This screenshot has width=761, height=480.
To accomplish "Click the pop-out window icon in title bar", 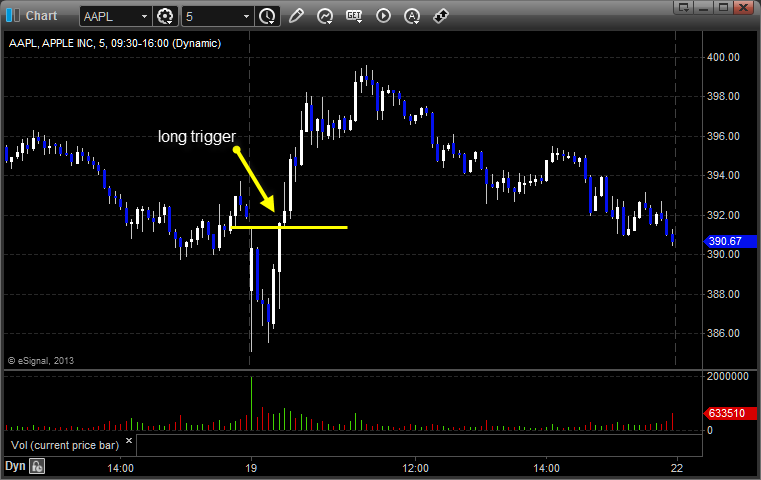I will click(x=684, y=7).
